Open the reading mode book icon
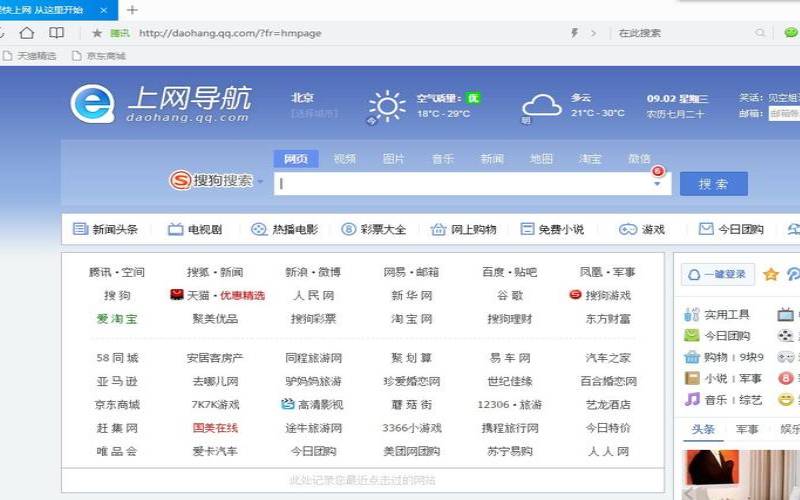The image size is (800, 500). pyautogui.click(x=56, y=33)
